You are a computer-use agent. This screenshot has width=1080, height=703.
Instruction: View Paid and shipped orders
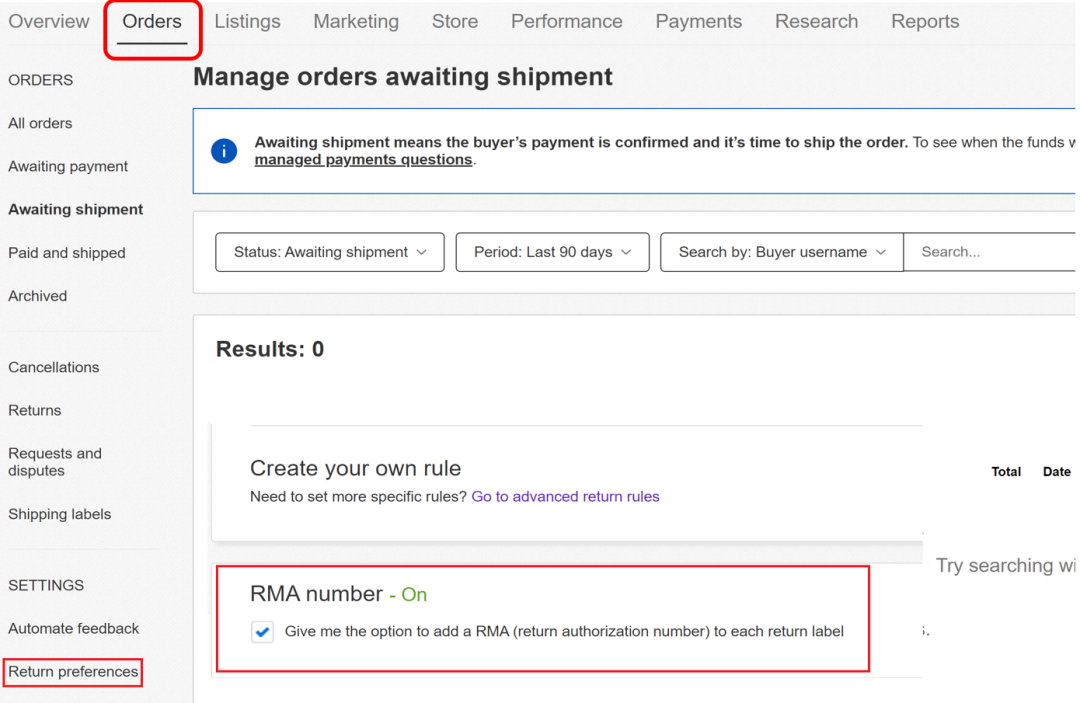pyautogui.click(x=67, y=253)
